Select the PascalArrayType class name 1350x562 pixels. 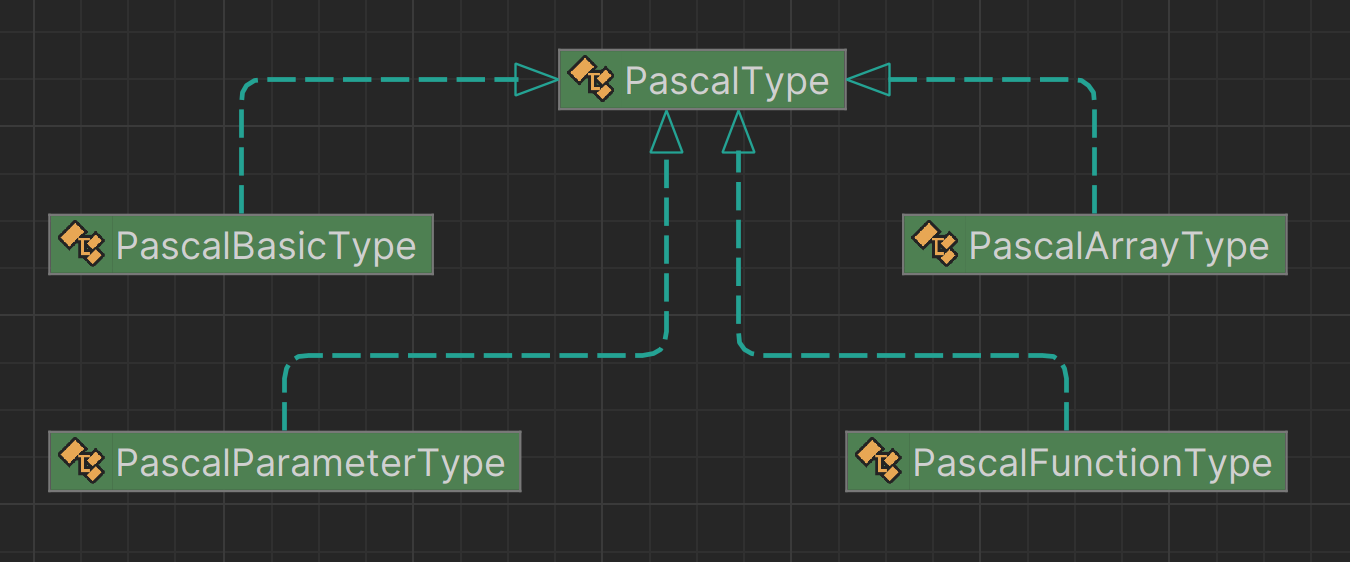click(1118, 245)
